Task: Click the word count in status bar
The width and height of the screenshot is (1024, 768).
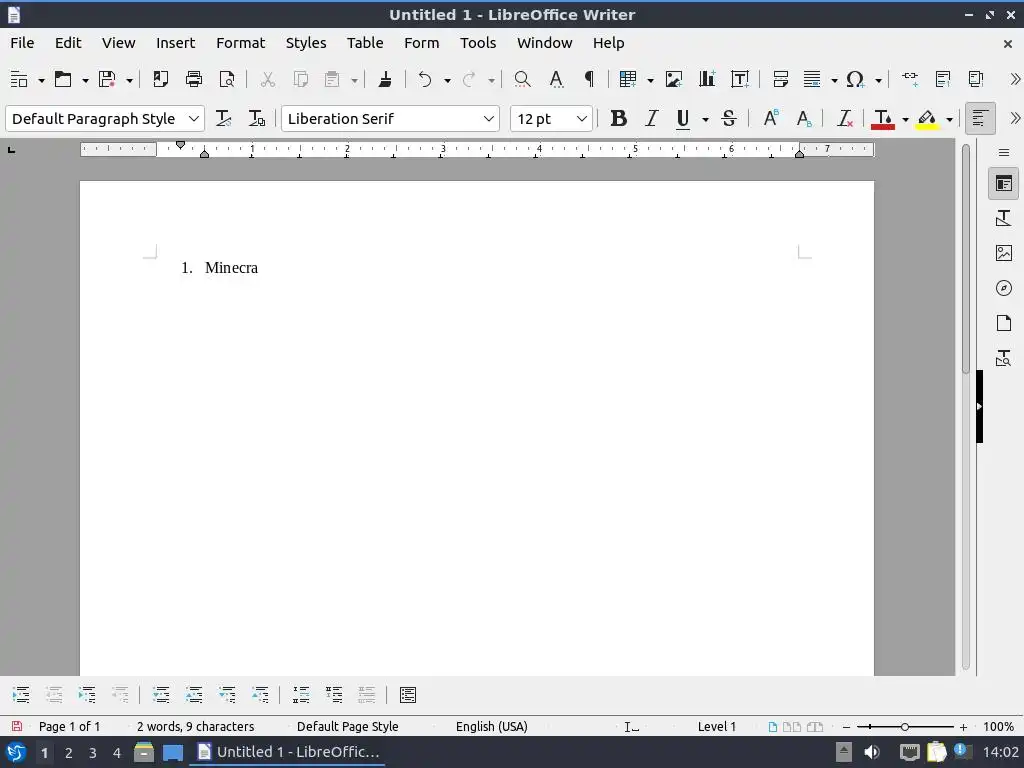Action: click(x=195, y=726)
